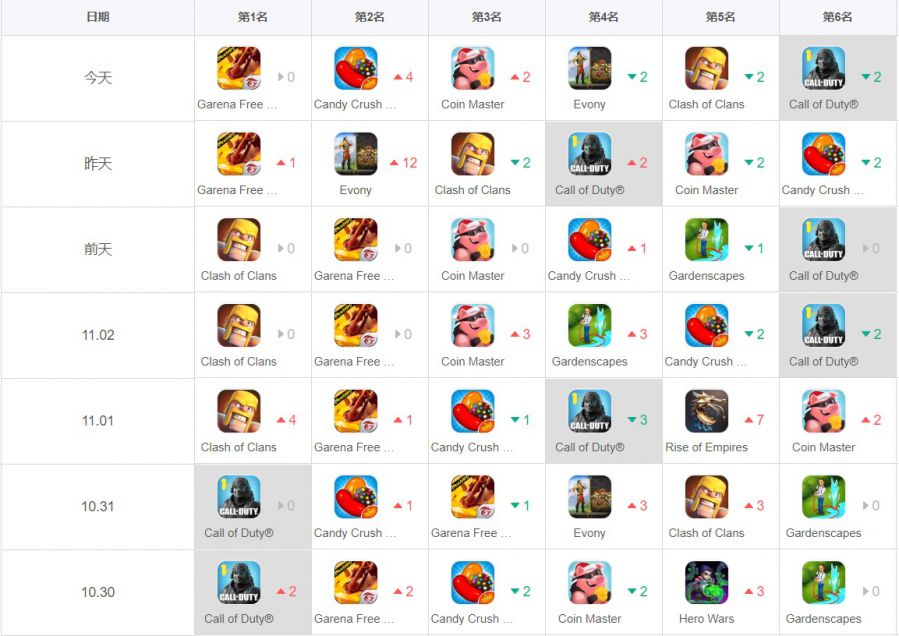Select the 今天 date row label
Screen dimensions: 899x636
[98, 77]
